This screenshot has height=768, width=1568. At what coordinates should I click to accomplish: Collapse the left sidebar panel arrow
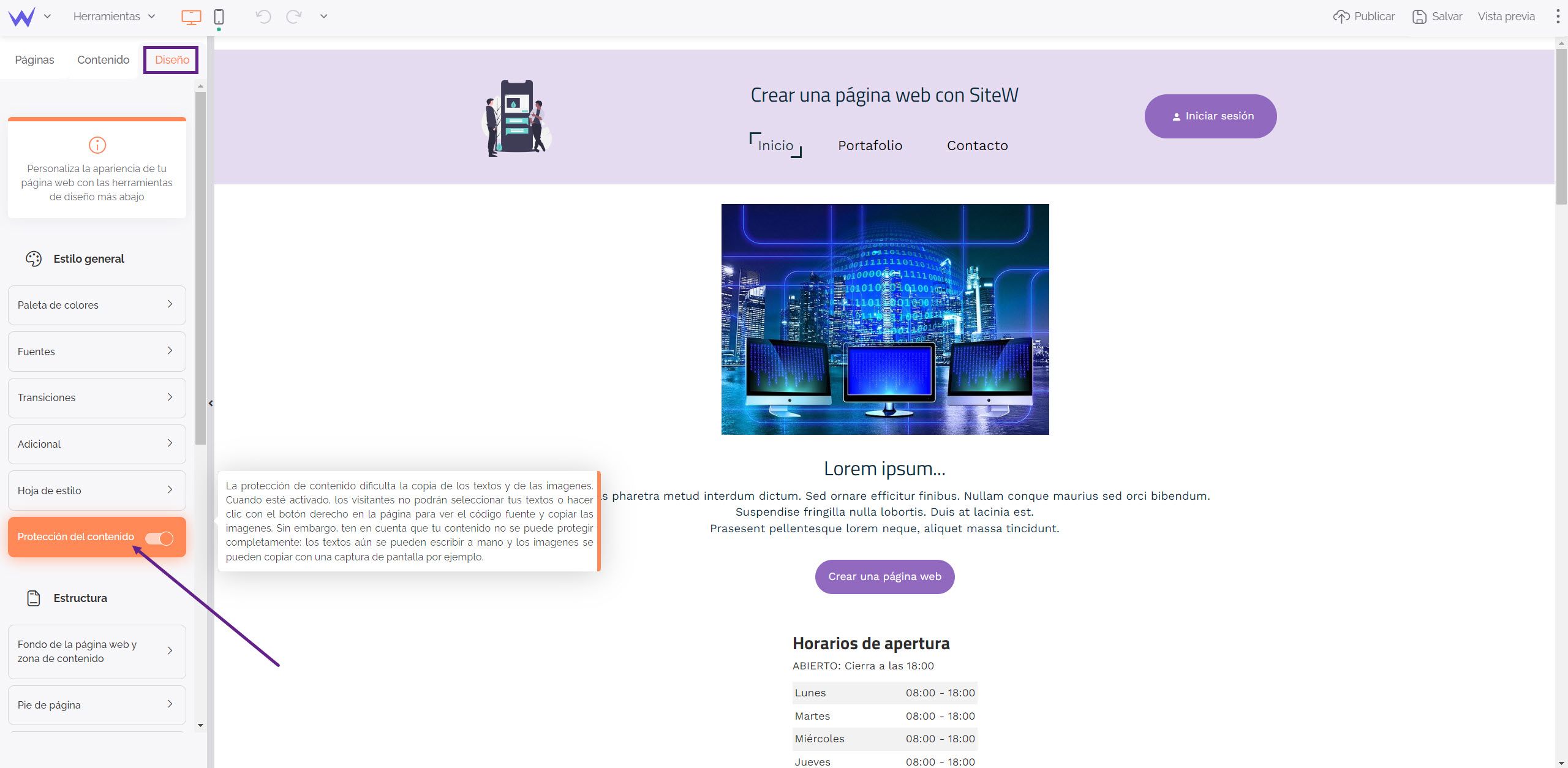211,403
